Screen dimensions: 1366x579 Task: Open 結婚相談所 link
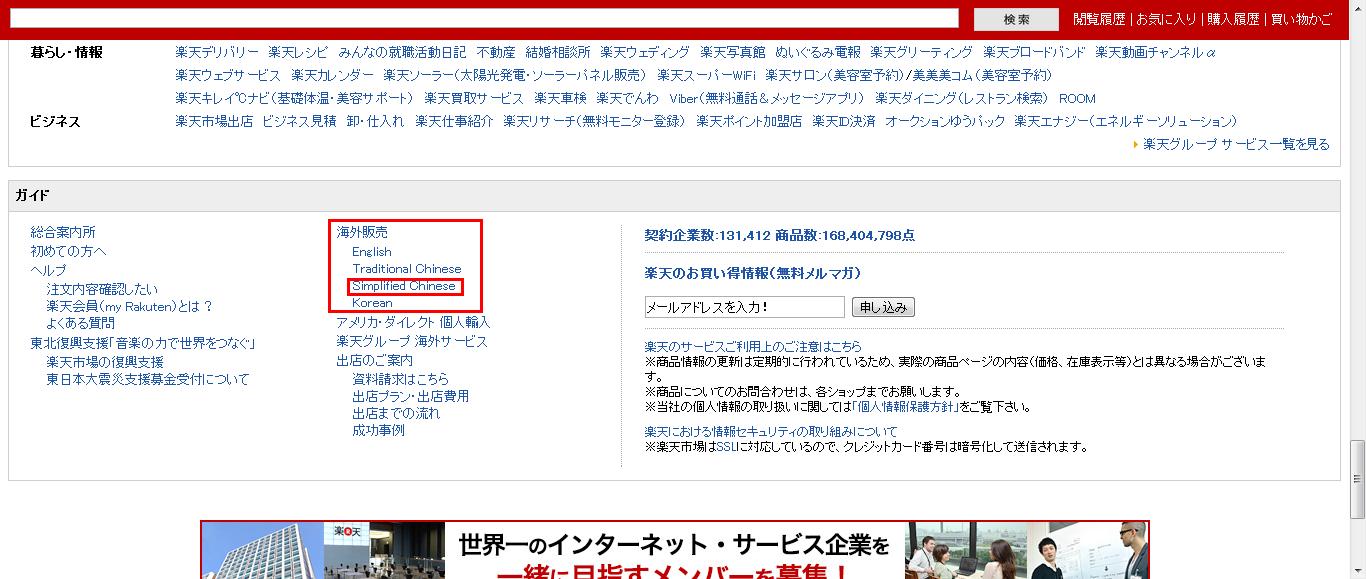coord(558,52)
